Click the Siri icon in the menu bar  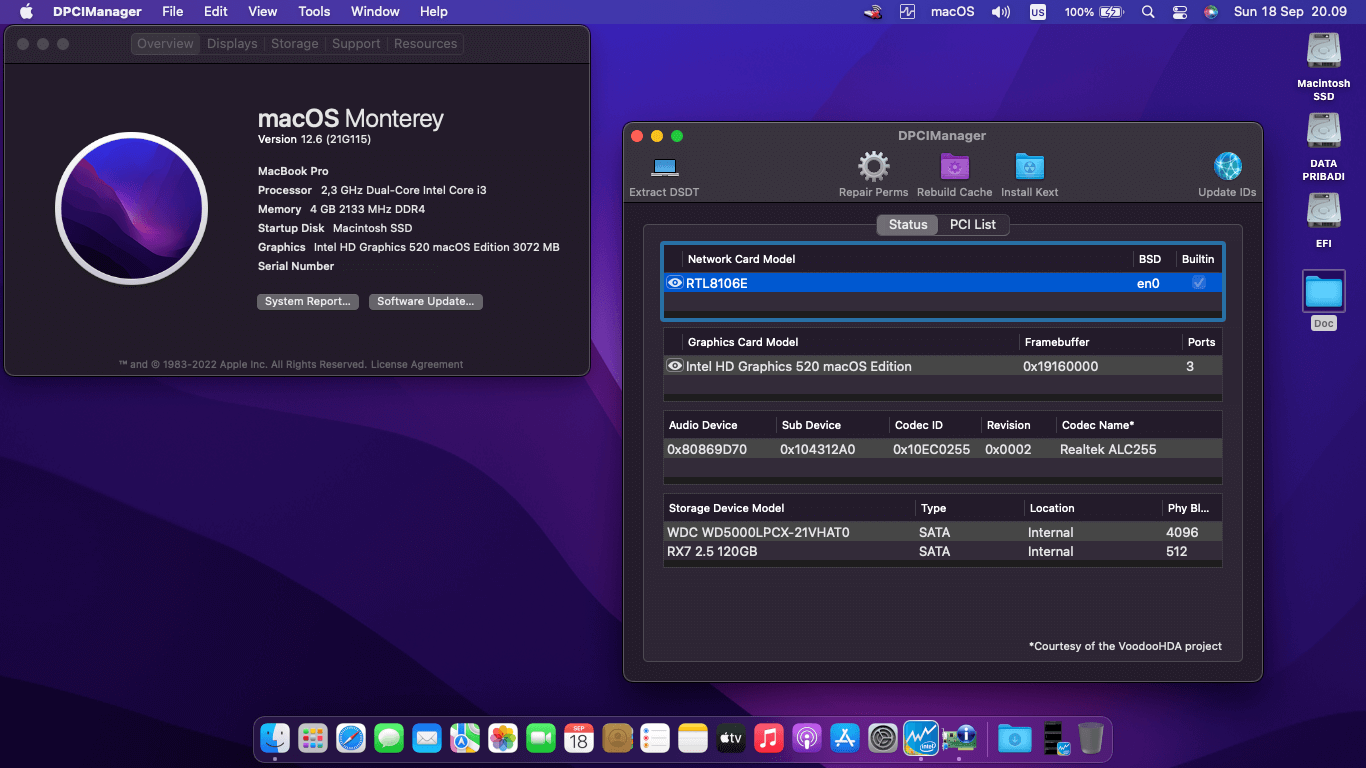coord(1211,12)
